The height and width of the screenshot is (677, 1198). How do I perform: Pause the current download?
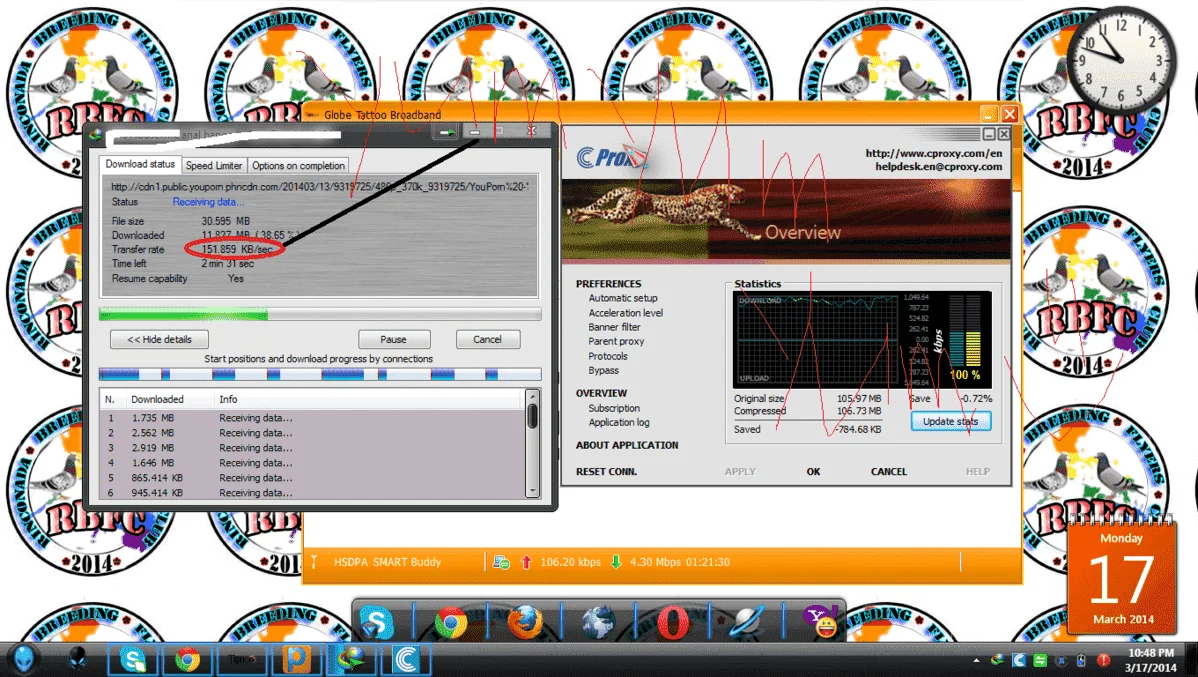coord(393,339)
